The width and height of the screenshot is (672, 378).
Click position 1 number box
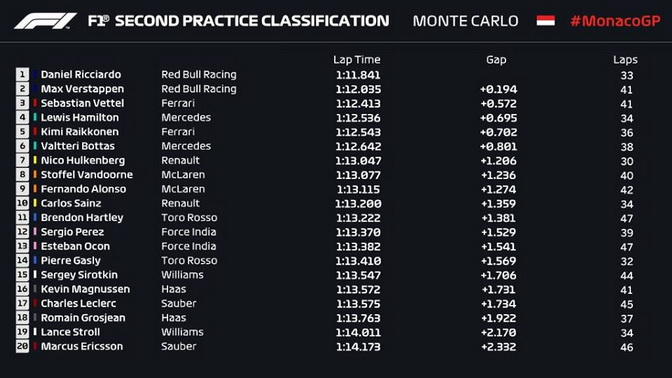22,75
